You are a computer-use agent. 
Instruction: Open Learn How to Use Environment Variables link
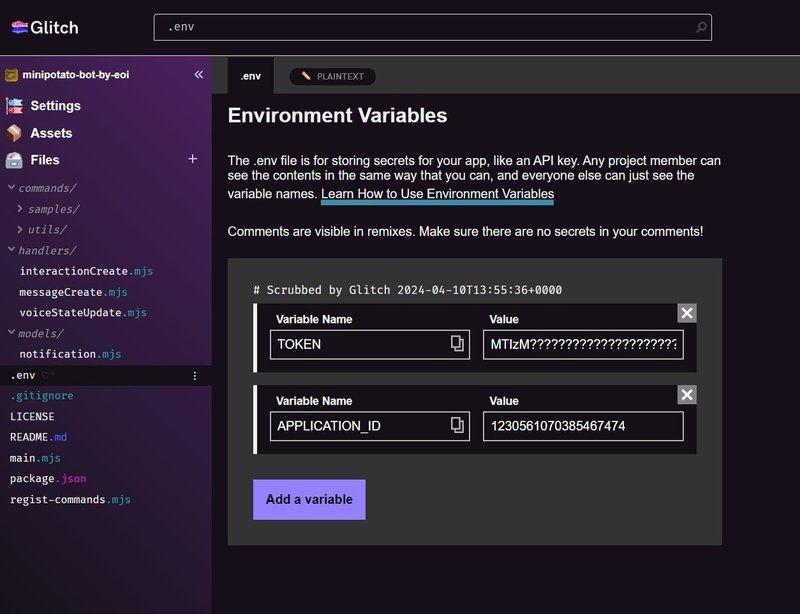[x=437, y=194]
